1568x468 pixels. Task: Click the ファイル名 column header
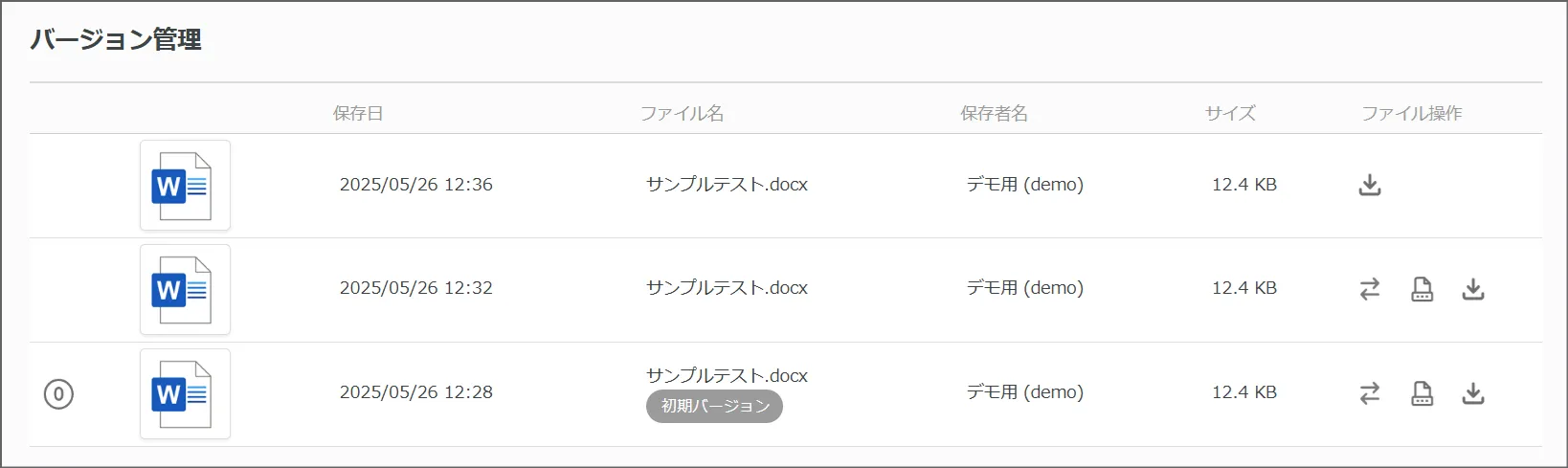[682, 114]
